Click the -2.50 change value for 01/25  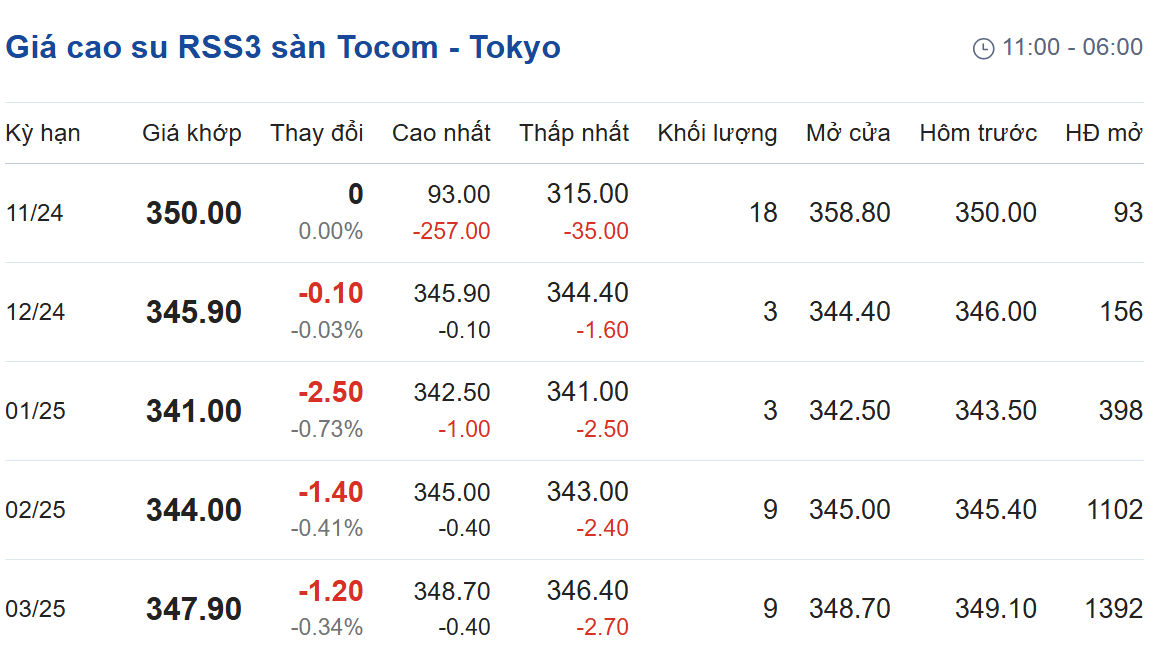pos(331,392)
